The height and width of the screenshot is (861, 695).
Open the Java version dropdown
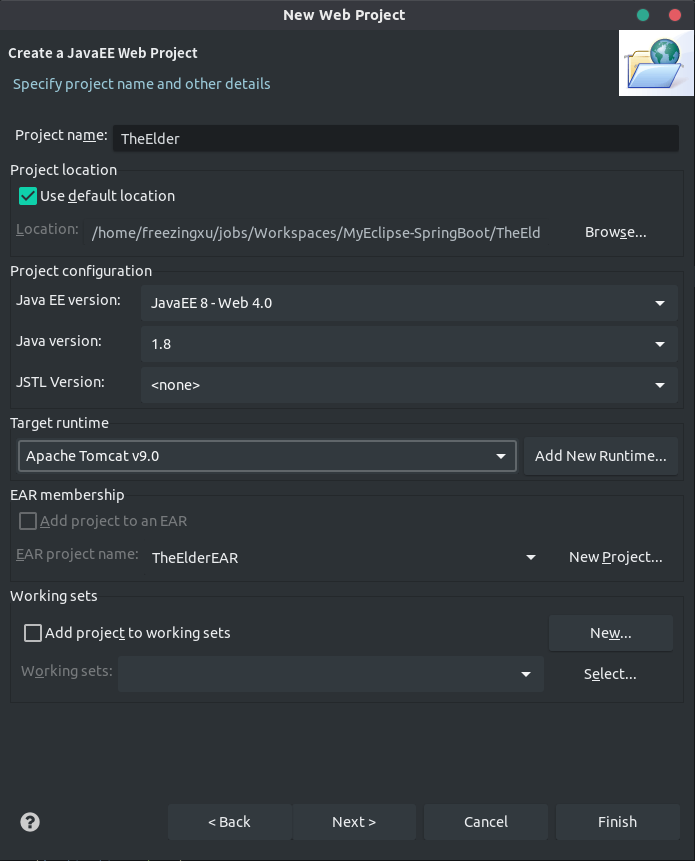409,344
